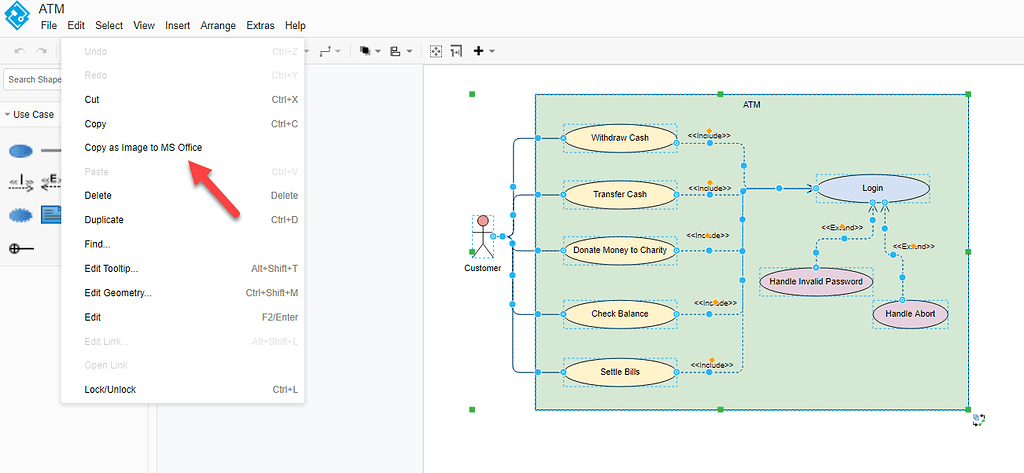This screenshot has height=473, width=1024.
Task: Open the View menu
Action: coord(144,25)
